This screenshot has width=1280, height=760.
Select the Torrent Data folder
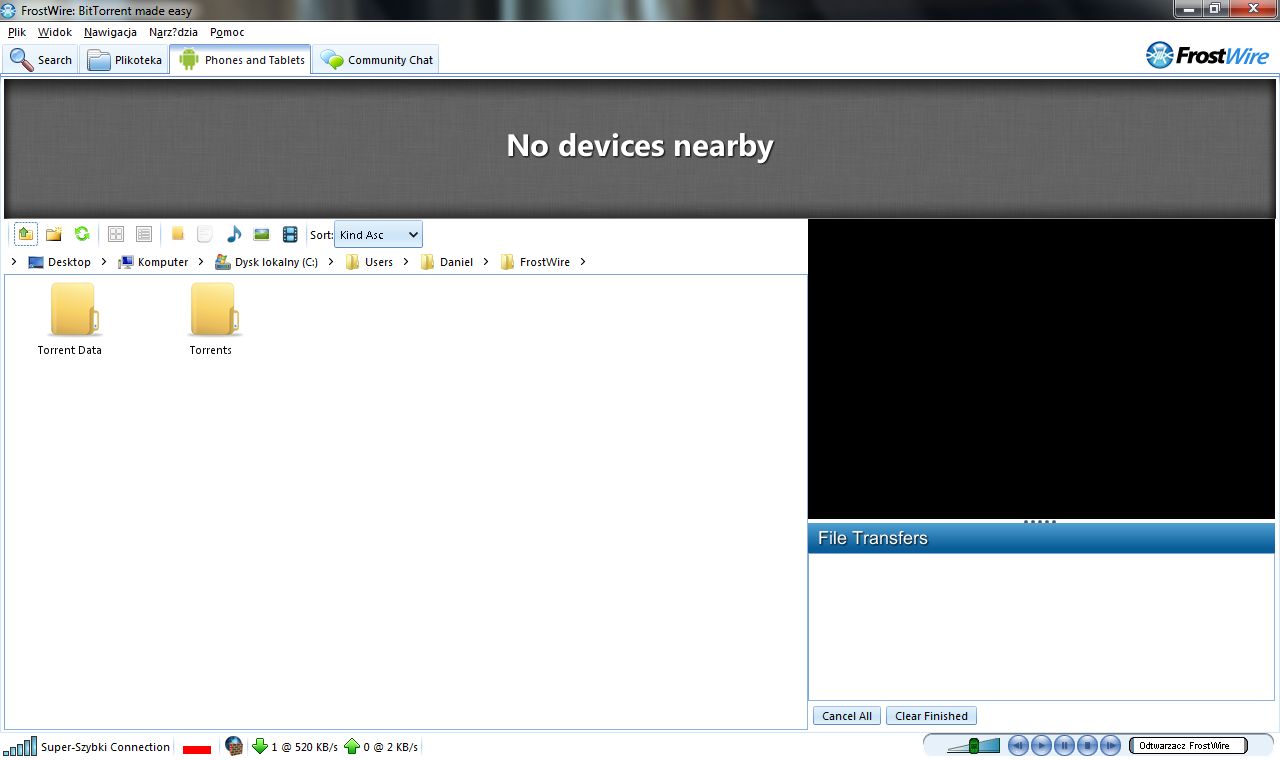(70, 319)
